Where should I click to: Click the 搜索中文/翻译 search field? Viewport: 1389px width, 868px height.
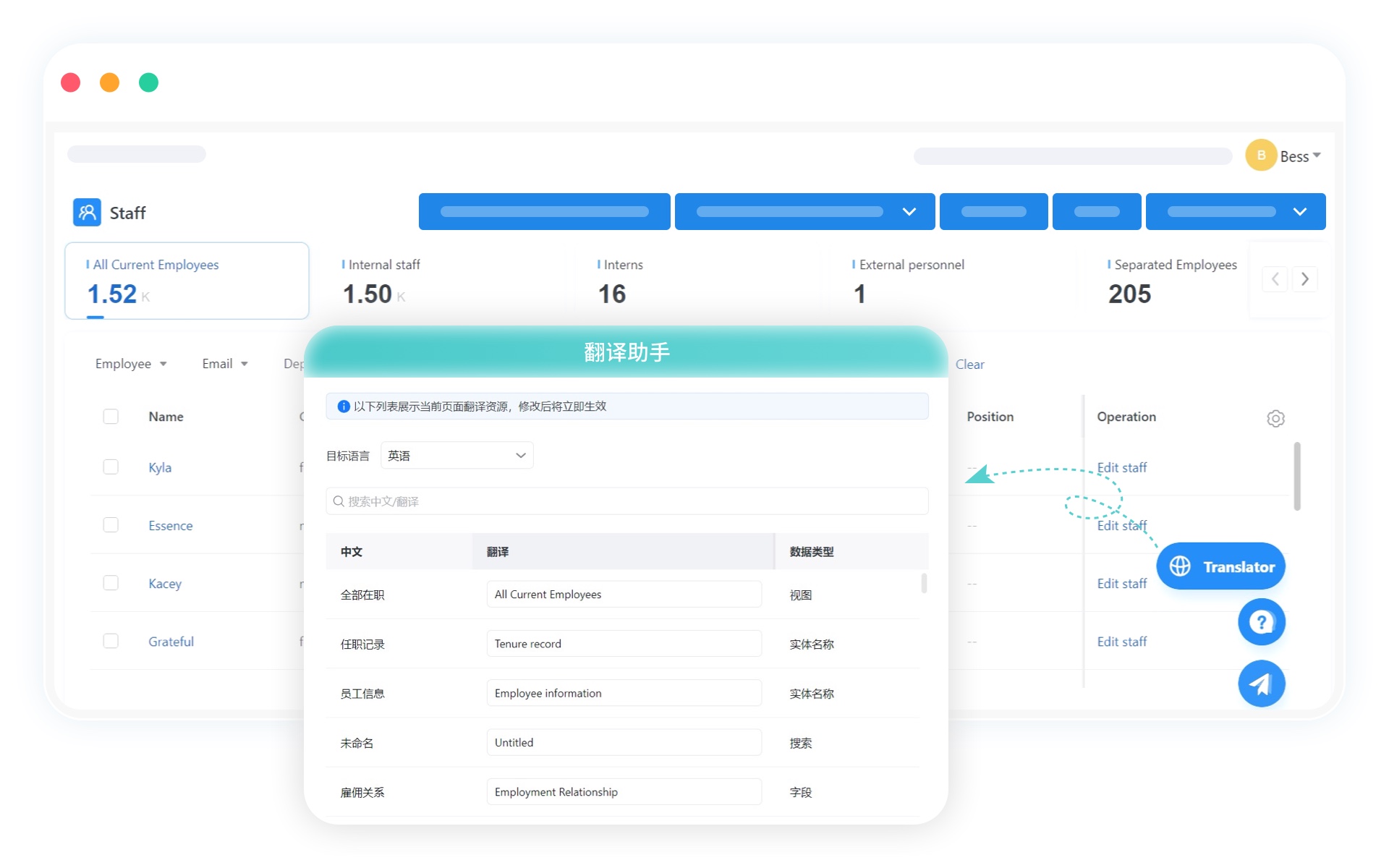click(x=626, y=501)
